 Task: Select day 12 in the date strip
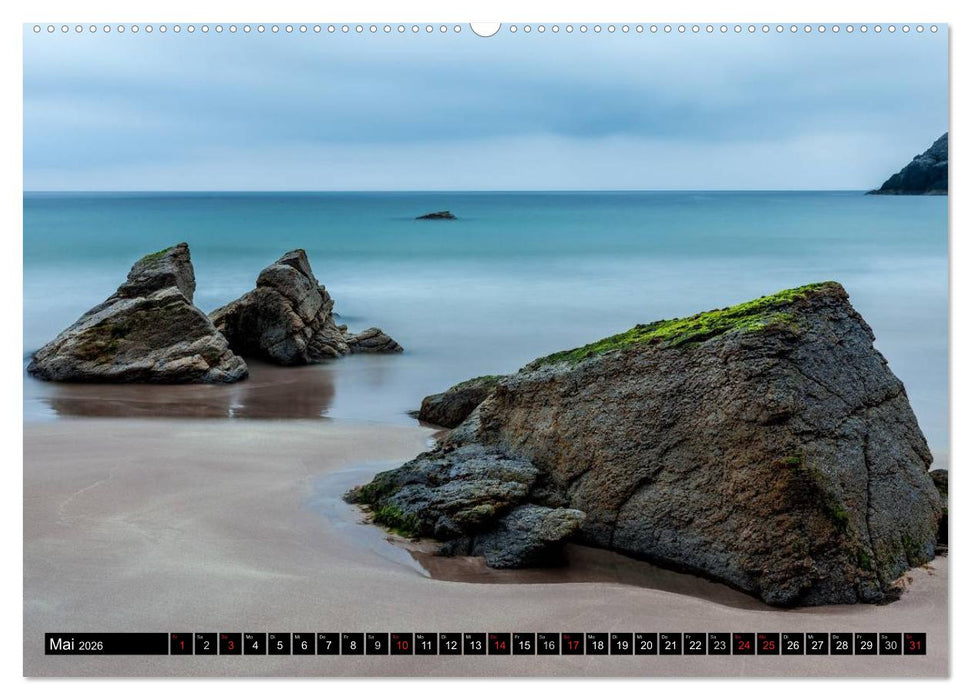450,645
